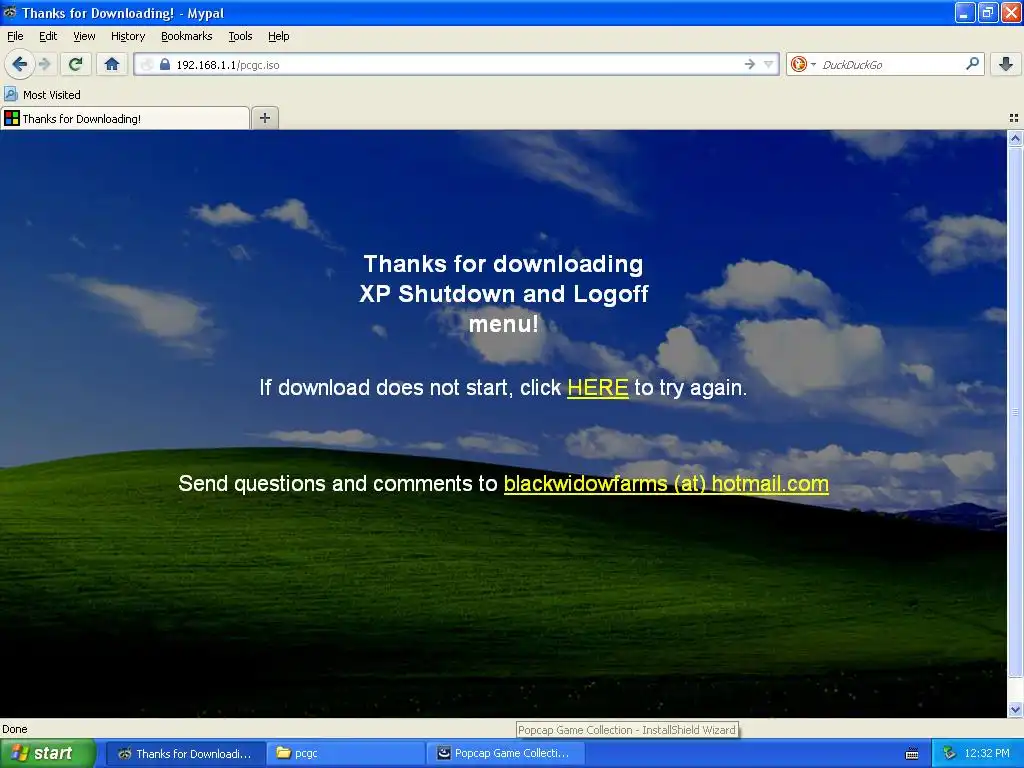Click the blackwidowfarms hotmail email link

point(666,483)
